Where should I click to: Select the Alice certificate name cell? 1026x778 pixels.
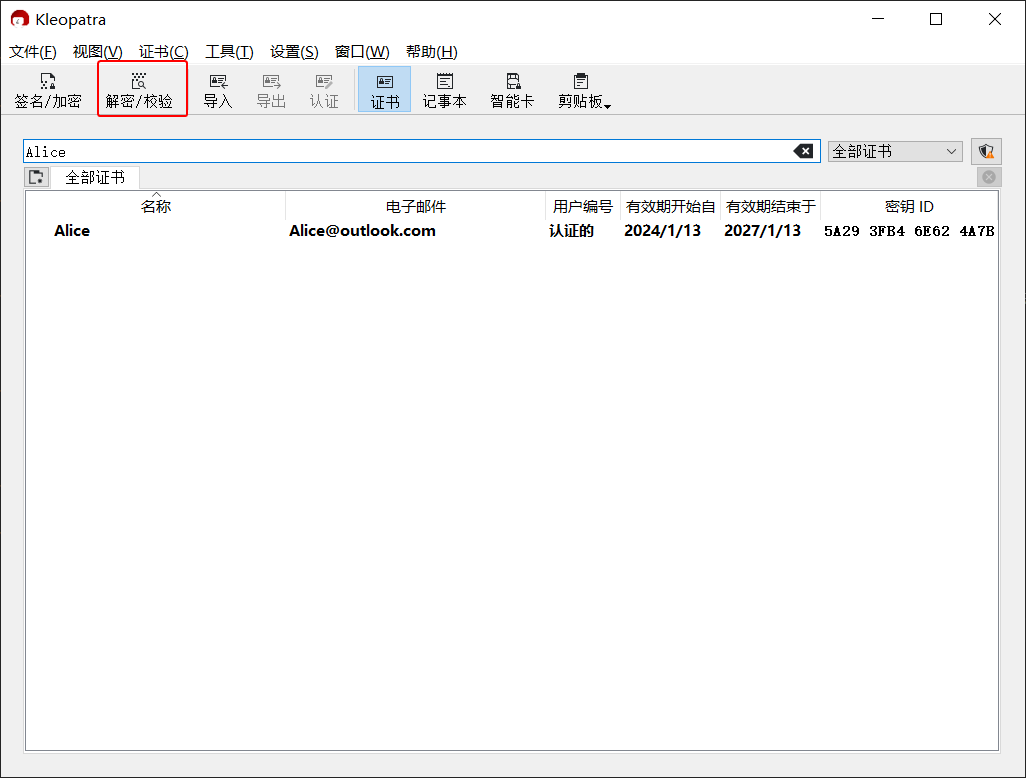[72, 231]
